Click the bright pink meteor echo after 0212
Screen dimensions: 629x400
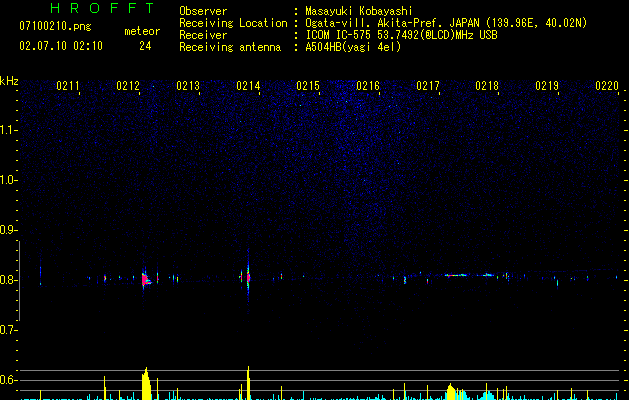146,279
